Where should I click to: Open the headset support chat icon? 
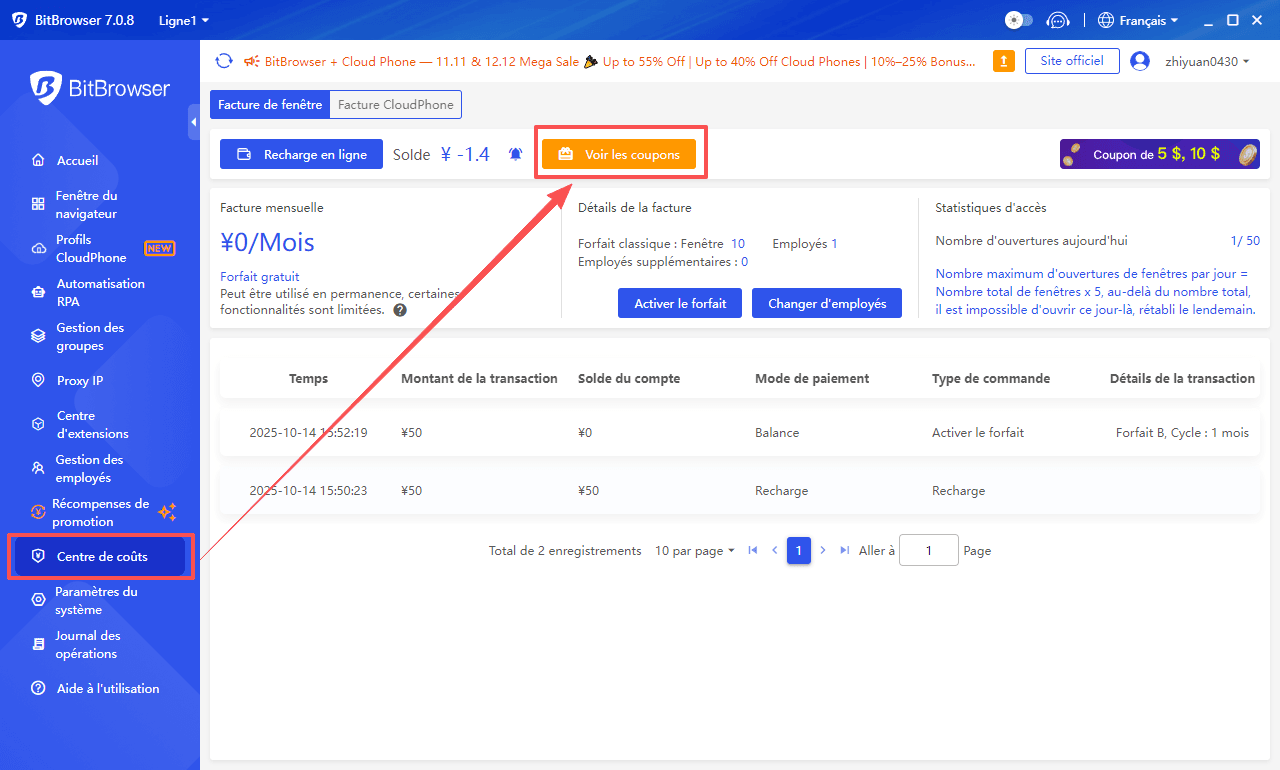[1058, 19]
